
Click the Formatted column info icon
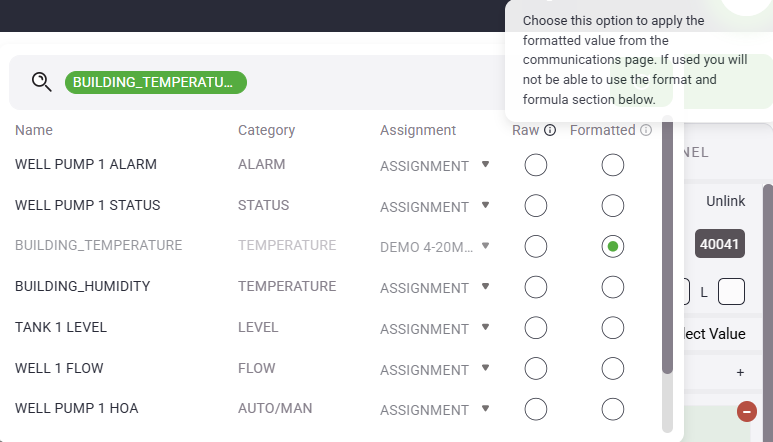(x=646, y=130)
